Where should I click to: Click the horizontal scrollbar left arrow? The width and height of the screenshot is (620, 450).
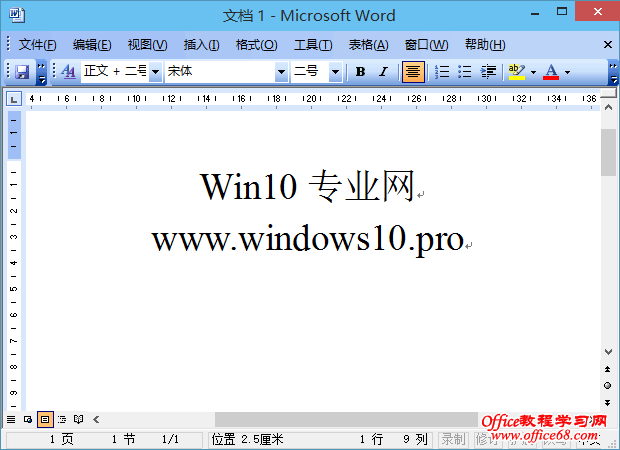(96, 419)
